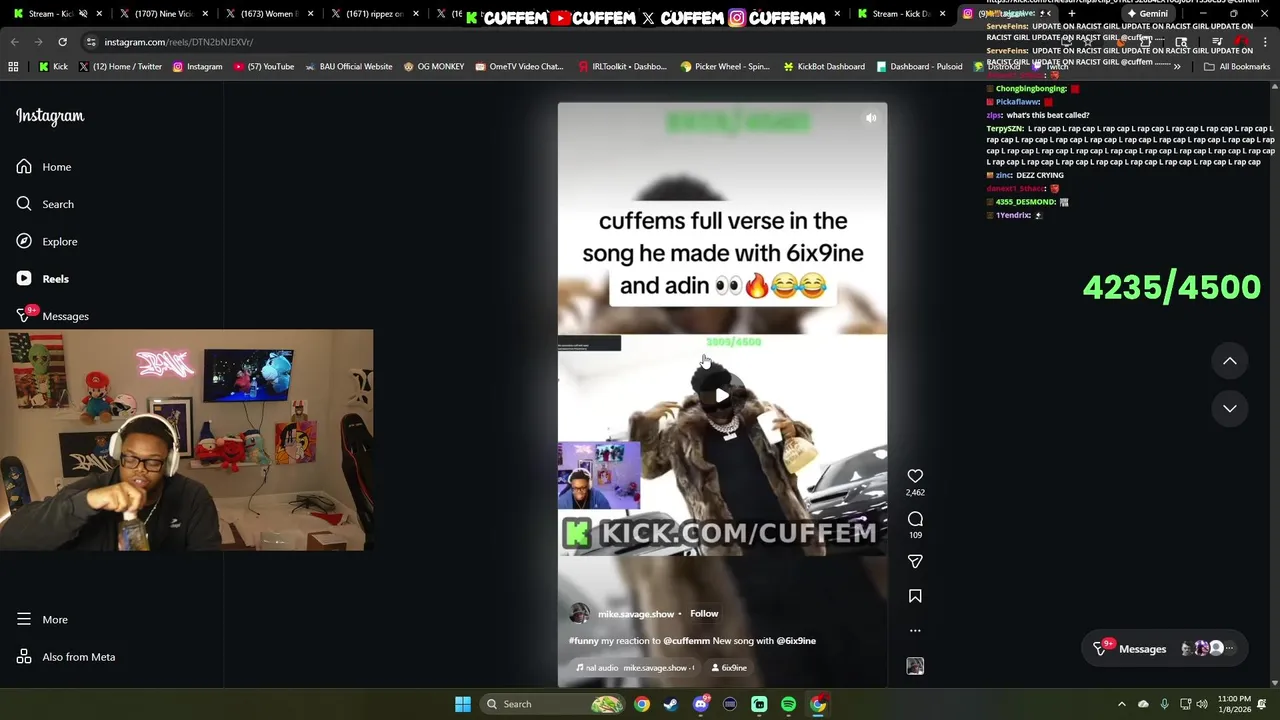Screen dimensions: 1280x720
Task: Open Windows Start menu
Action: (x=463, y=704)
